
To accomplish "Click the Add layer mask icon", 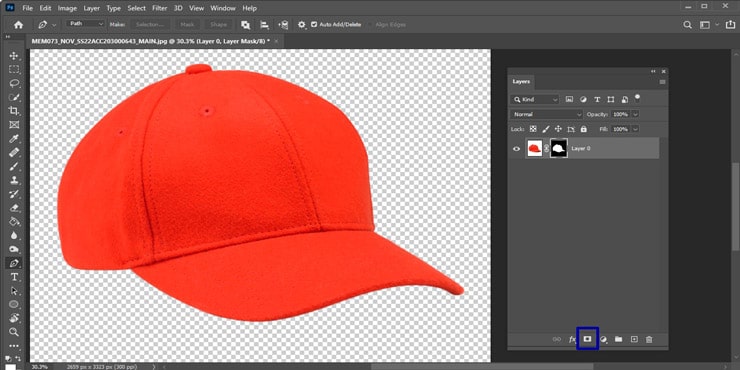I will coord(588,339).
